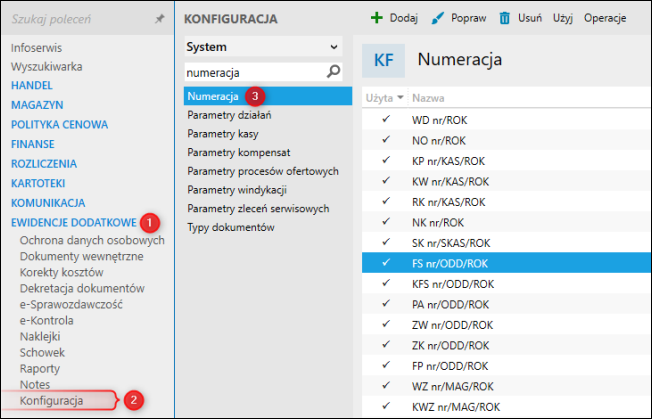This screenshot has height=419, width=652.
Task: Click the Użyj toolbar button
Action: coord(562,18)
